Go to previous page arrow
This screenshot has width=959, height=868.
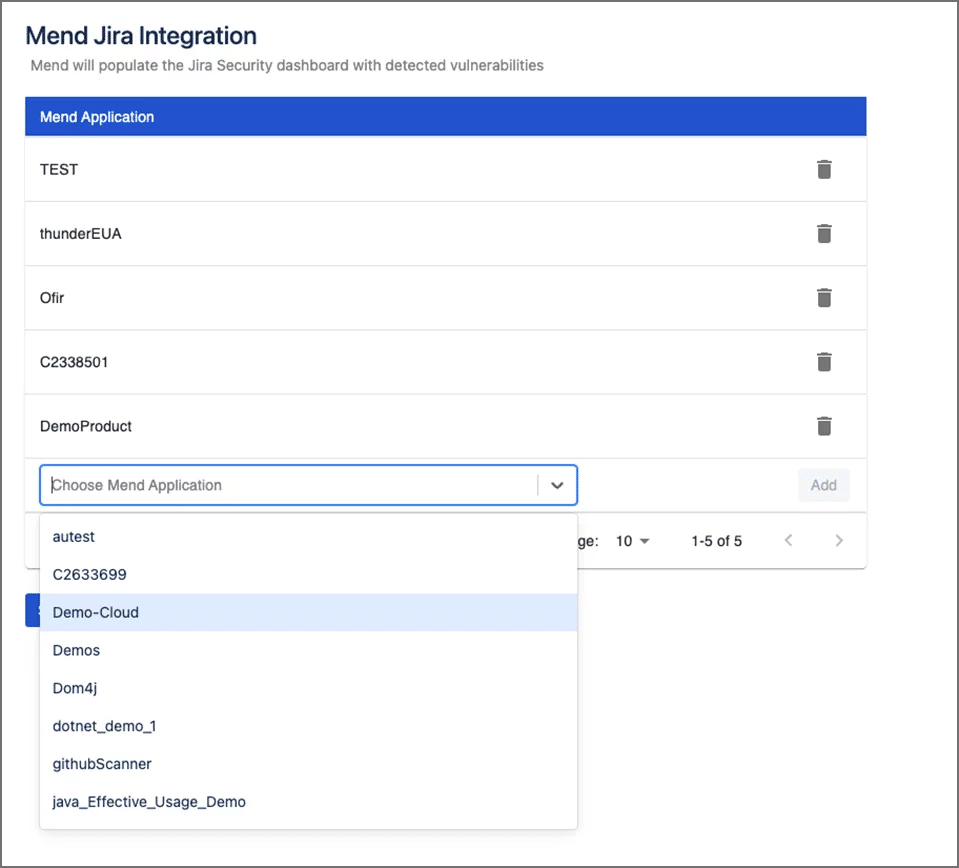pos(788,541)
